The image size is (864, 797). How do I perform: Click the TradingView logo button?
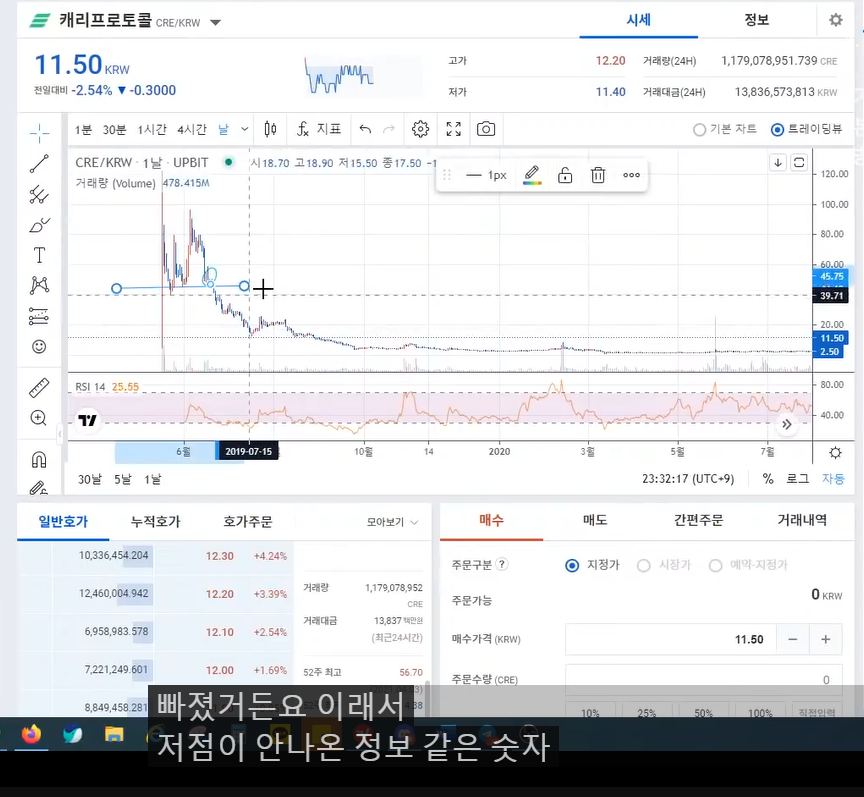pyautogui.click(x=87, y=421)
